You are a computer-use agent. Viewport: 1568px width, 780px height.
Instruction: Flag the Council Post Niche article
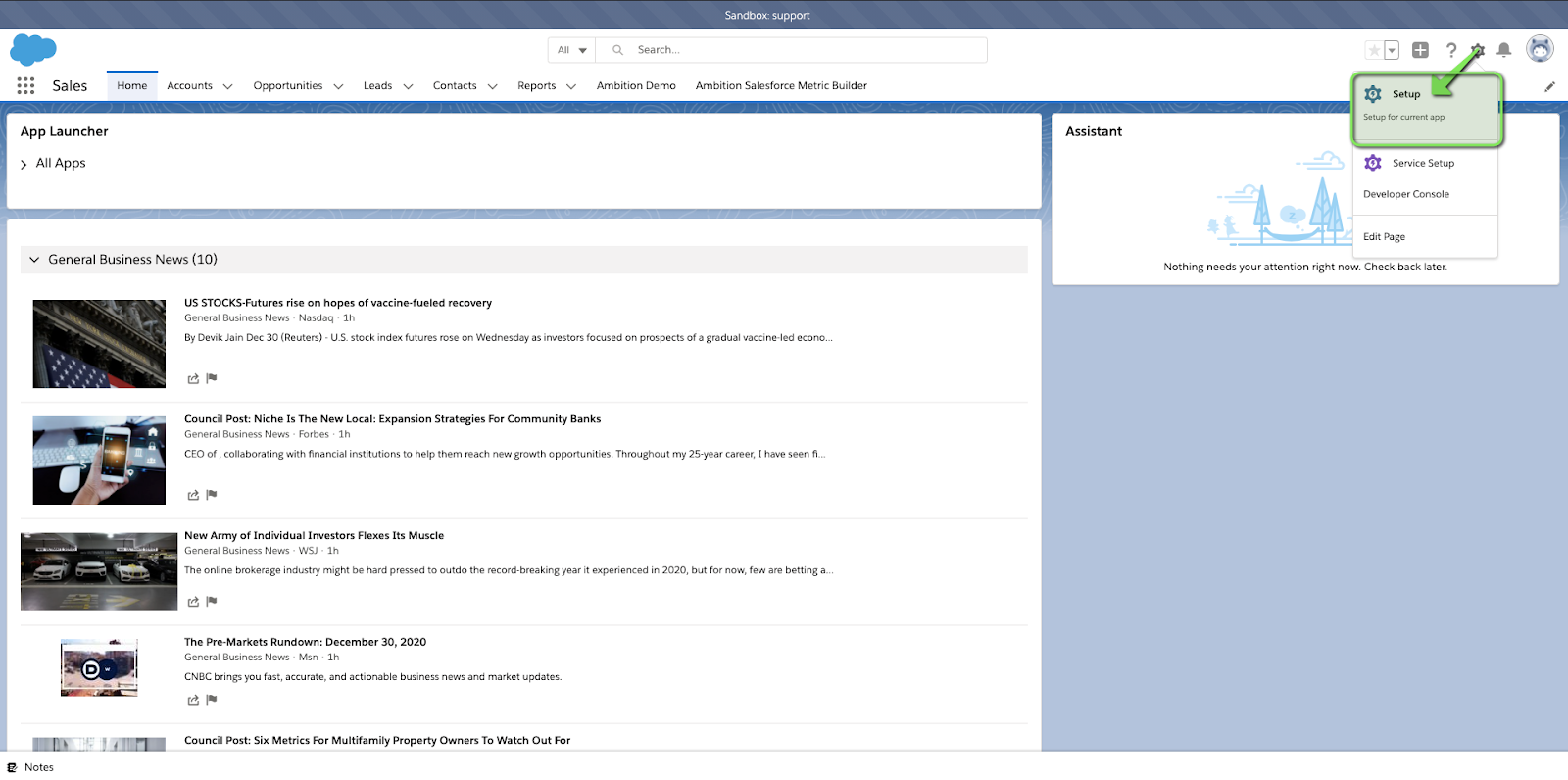pos(212,495)
